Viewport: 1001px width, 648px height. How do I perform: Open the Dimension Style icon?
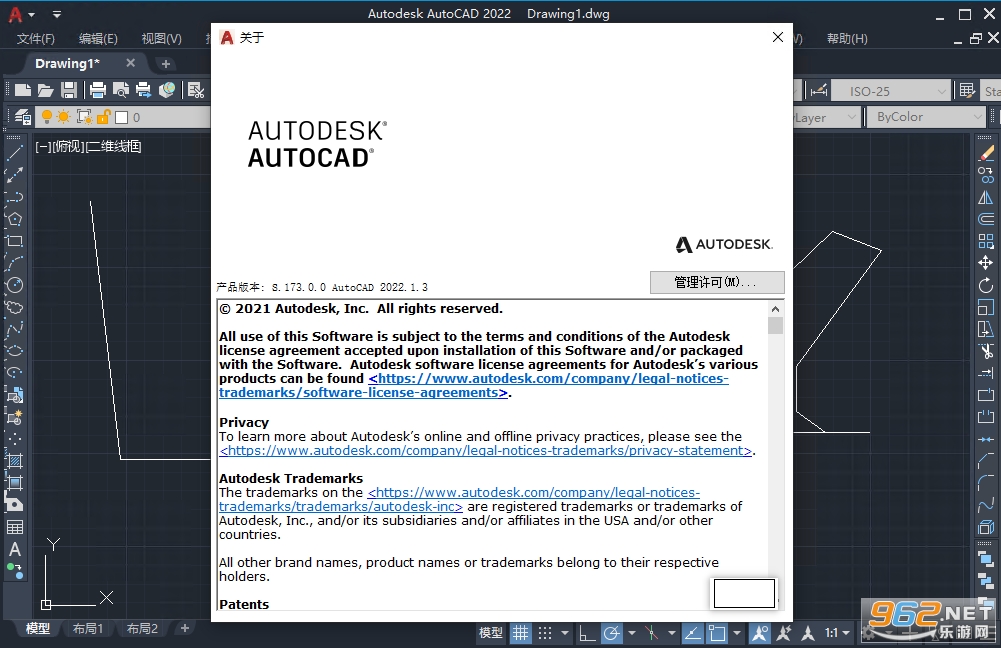click(818, 91)
